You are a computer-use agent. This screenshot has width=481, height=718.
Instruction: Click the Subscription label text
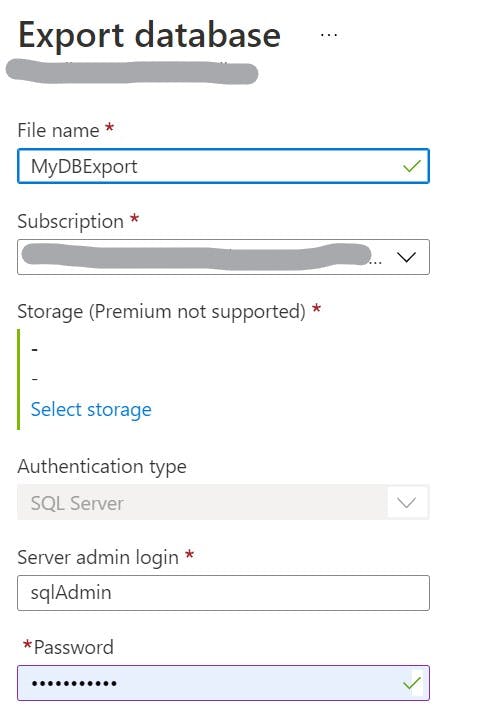point(71,222)
